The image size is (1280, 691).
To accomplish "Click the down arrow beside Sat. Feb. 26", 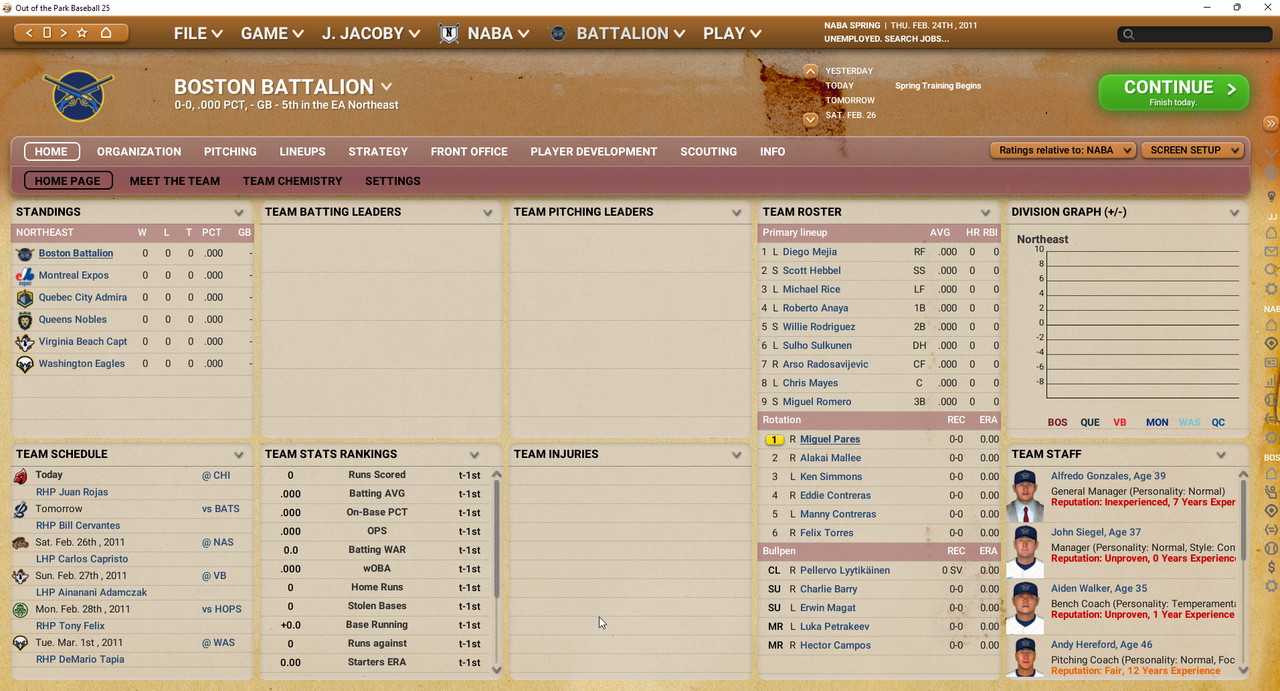I will pyautogui.click(x=810, y=119).
